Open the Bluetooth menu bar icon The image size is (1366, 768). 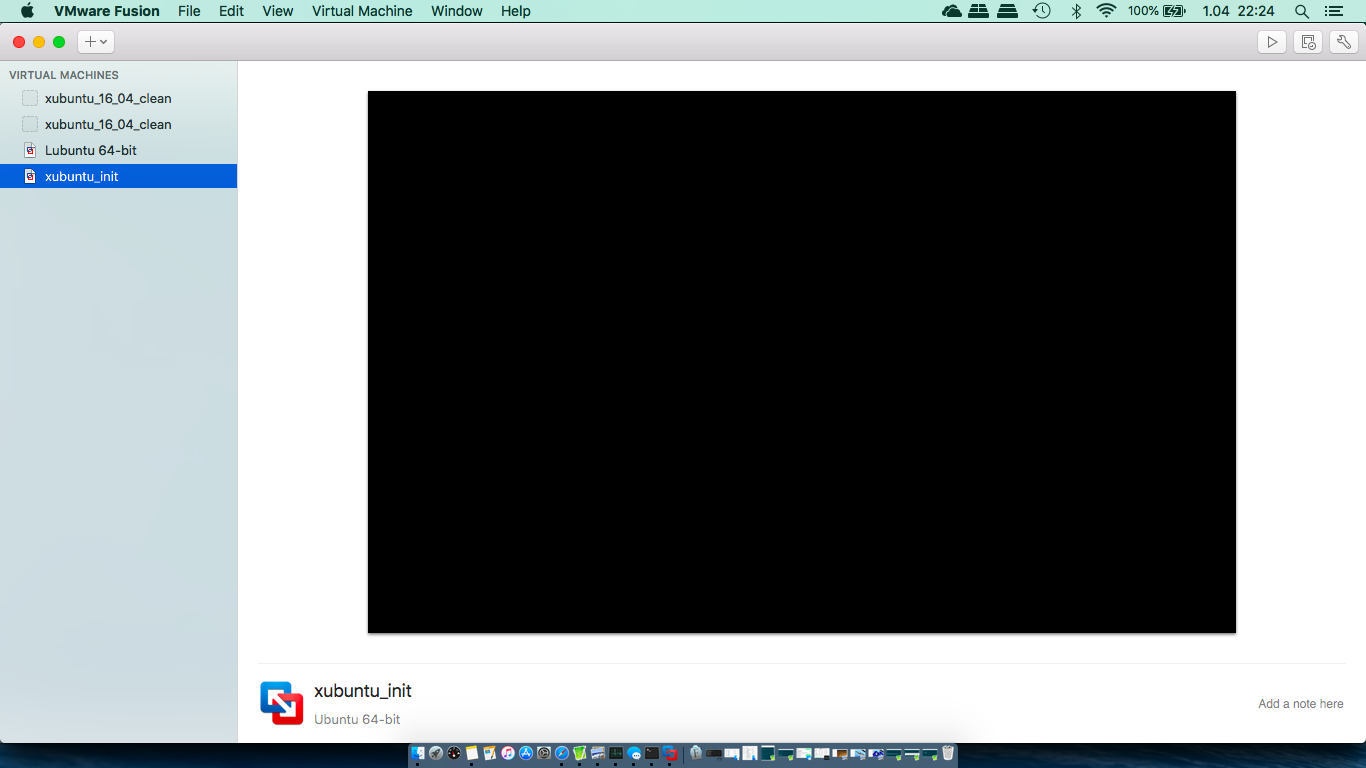click(1076, 11)
